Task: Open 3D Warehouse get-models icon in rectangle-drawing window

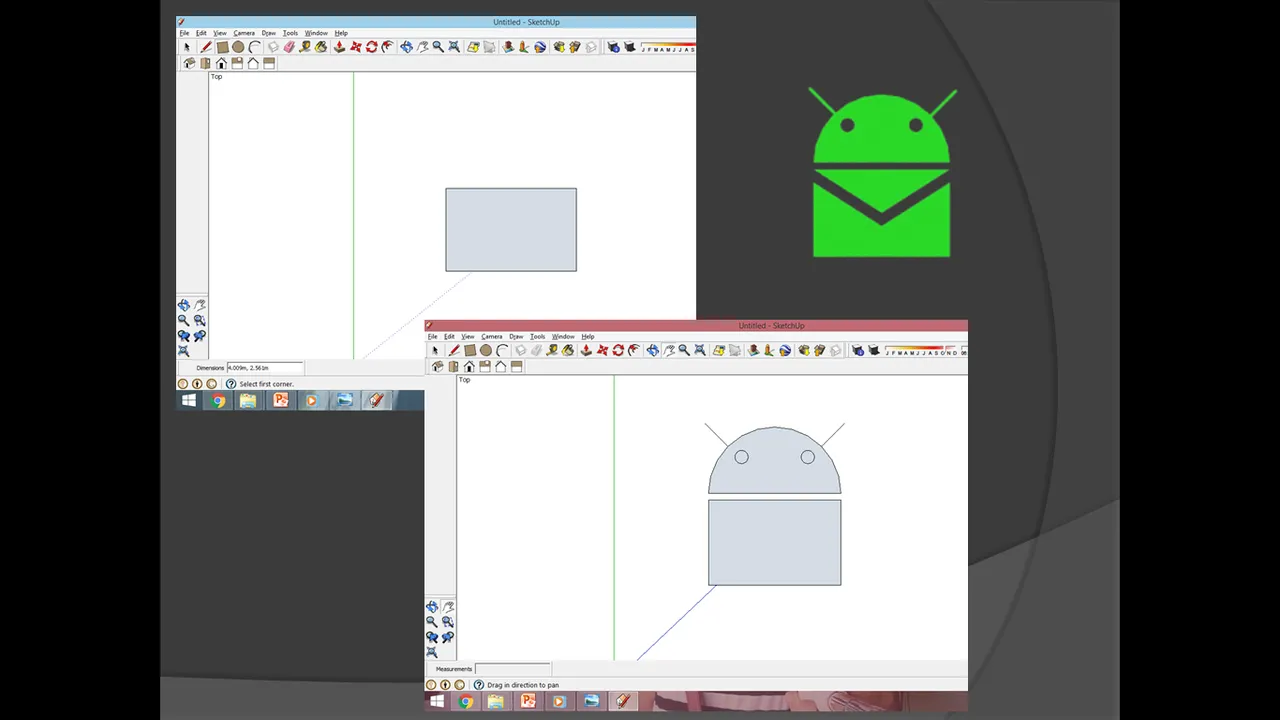Action: point(558,47)
